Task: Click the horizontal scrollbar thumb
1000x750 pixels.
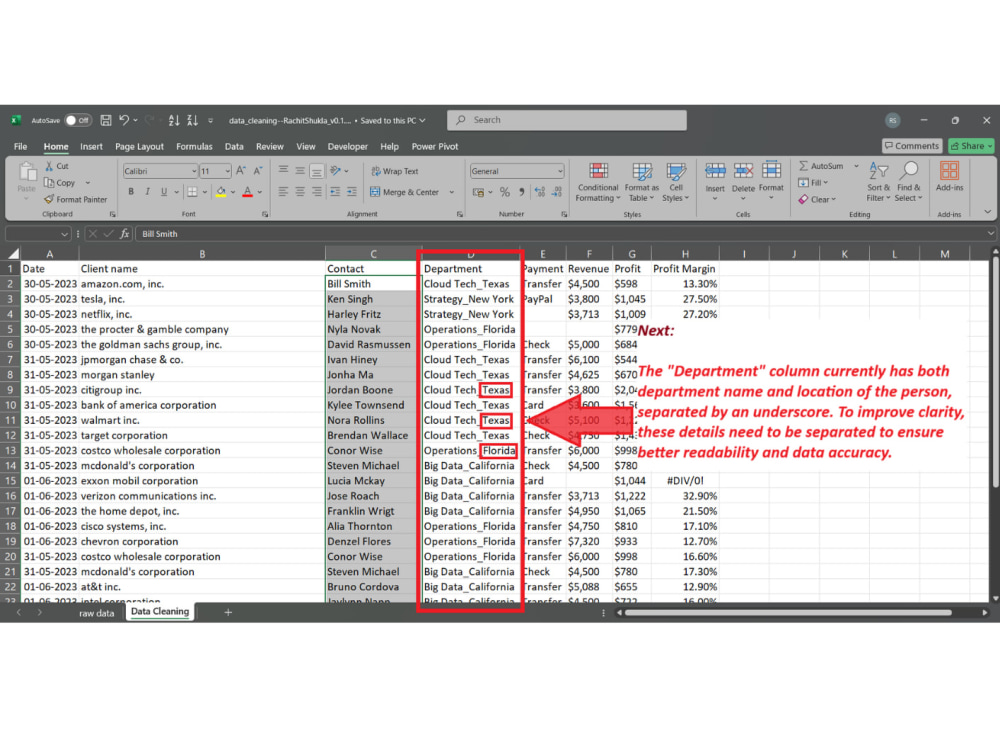Action: (788, 613)
